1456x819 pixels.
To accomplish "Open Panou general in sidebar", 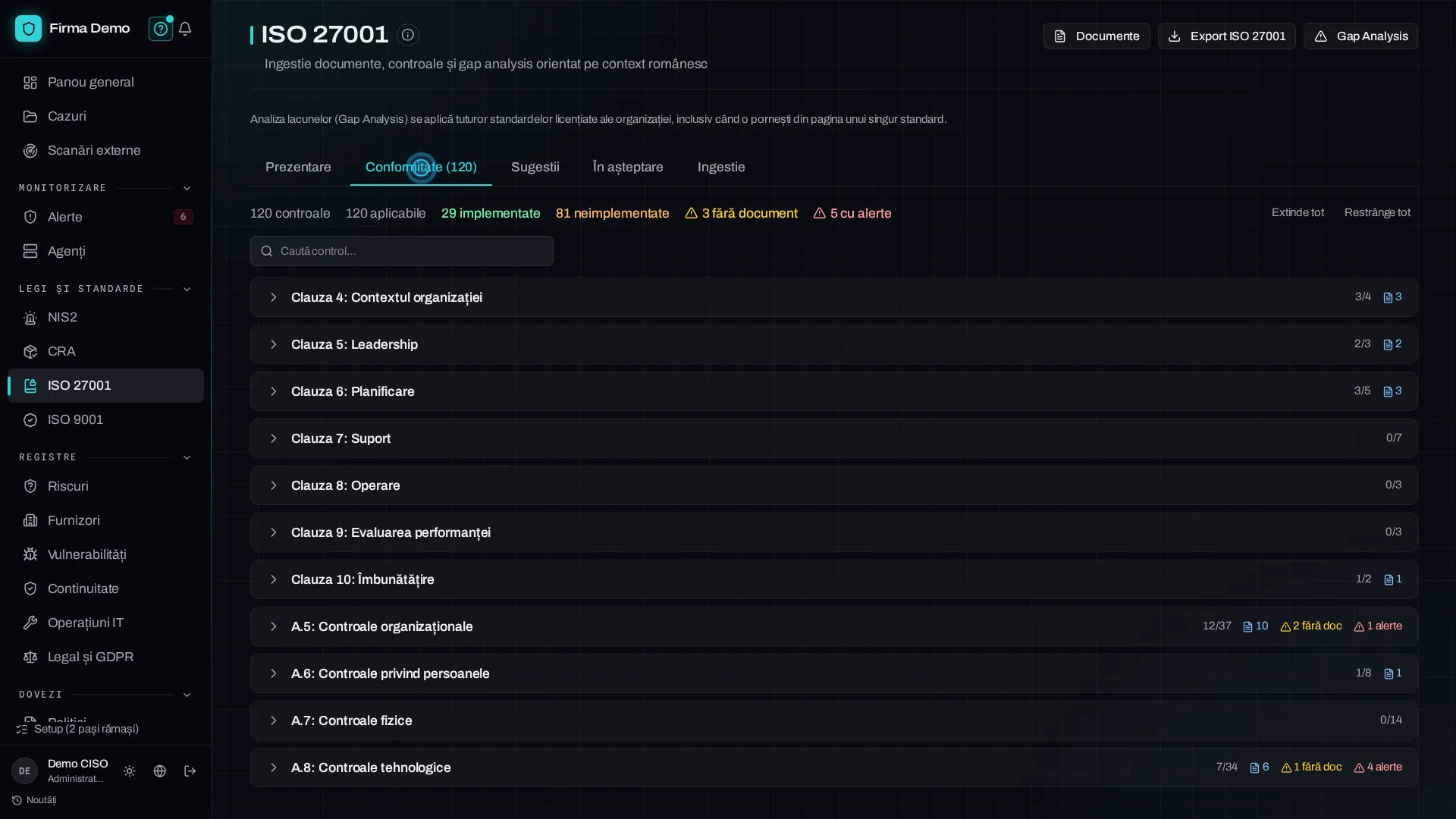I will tap(105, 82).
